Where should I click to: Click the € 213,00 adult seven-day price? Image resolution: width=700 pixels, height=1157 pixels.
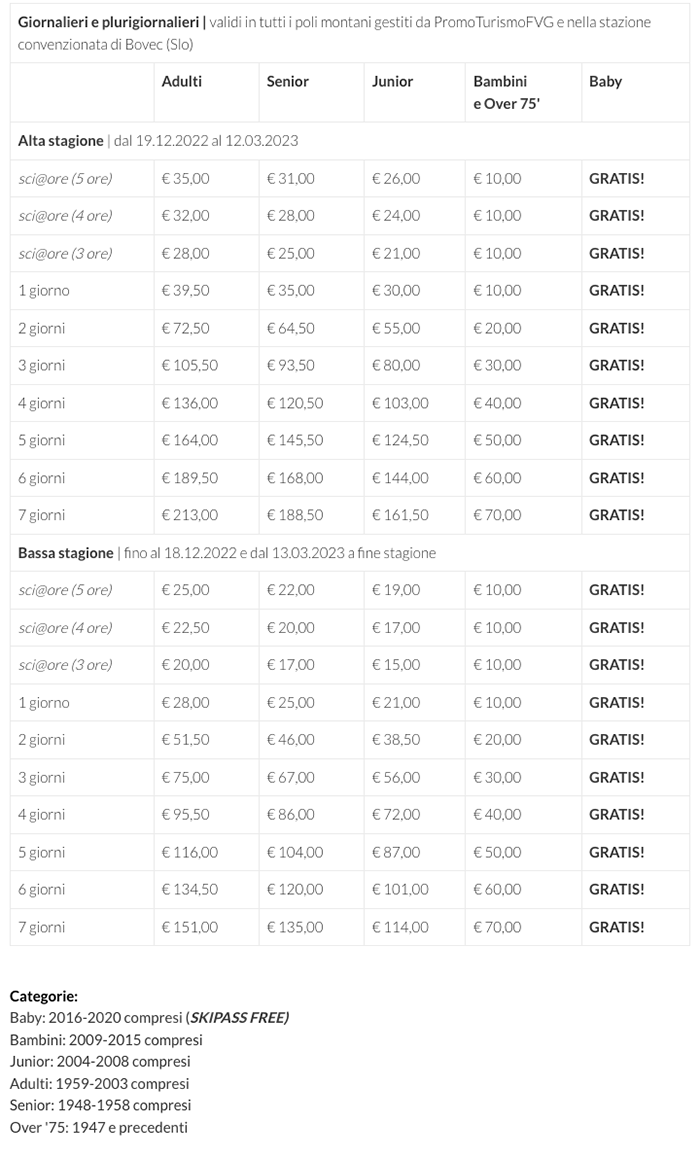pos(189,515)
